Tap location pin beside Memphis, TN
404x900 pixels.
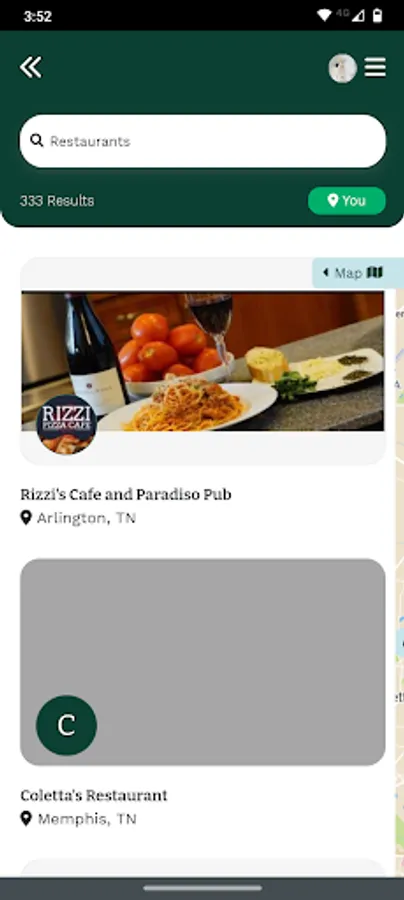pos(26,818)
